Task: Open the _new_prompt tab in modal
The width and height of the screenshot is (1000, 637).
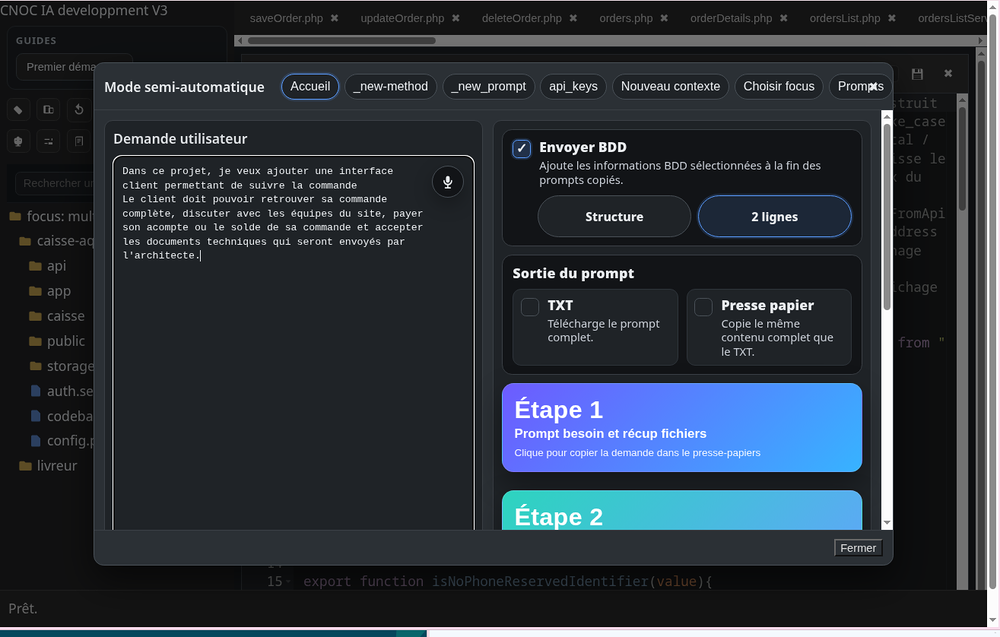Action: (489, 87)
